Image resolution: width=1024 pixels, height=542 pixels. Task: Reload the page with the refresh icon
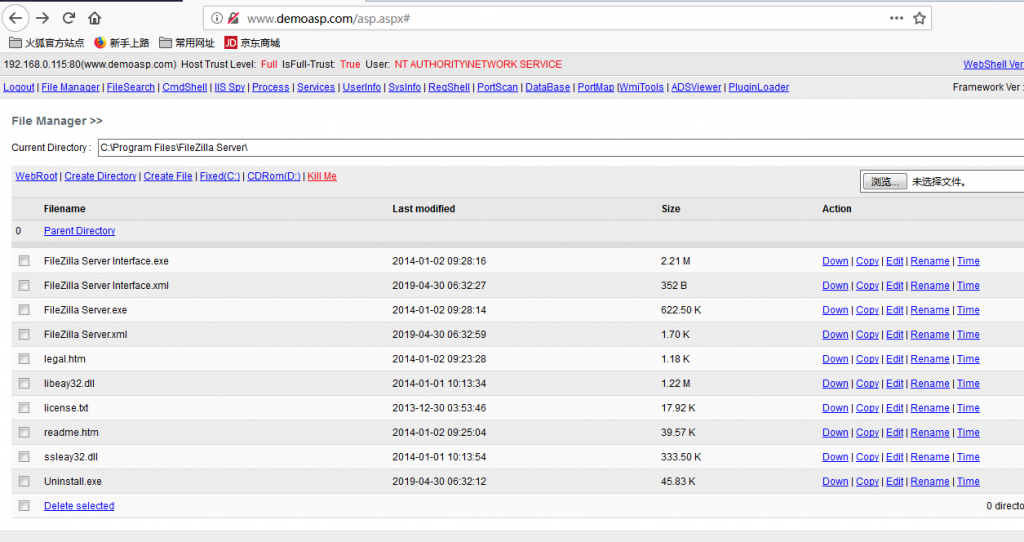coord(69,18)
